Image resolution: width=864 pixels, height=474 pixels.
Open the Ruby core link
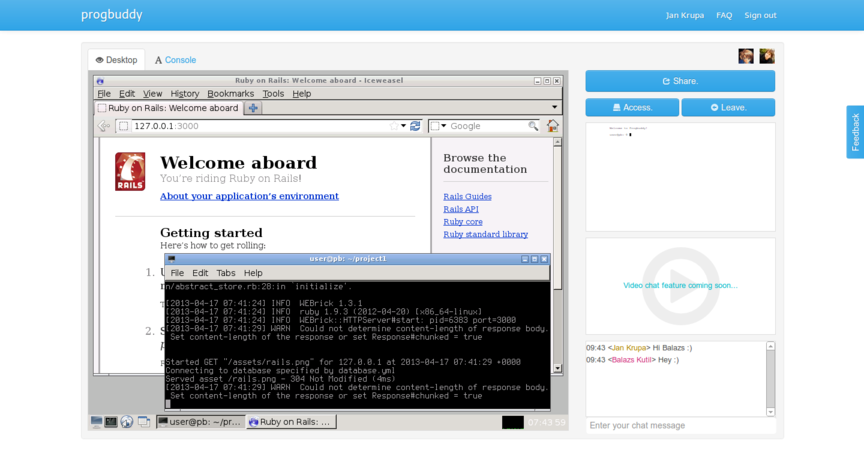click(x=463, y=222)
